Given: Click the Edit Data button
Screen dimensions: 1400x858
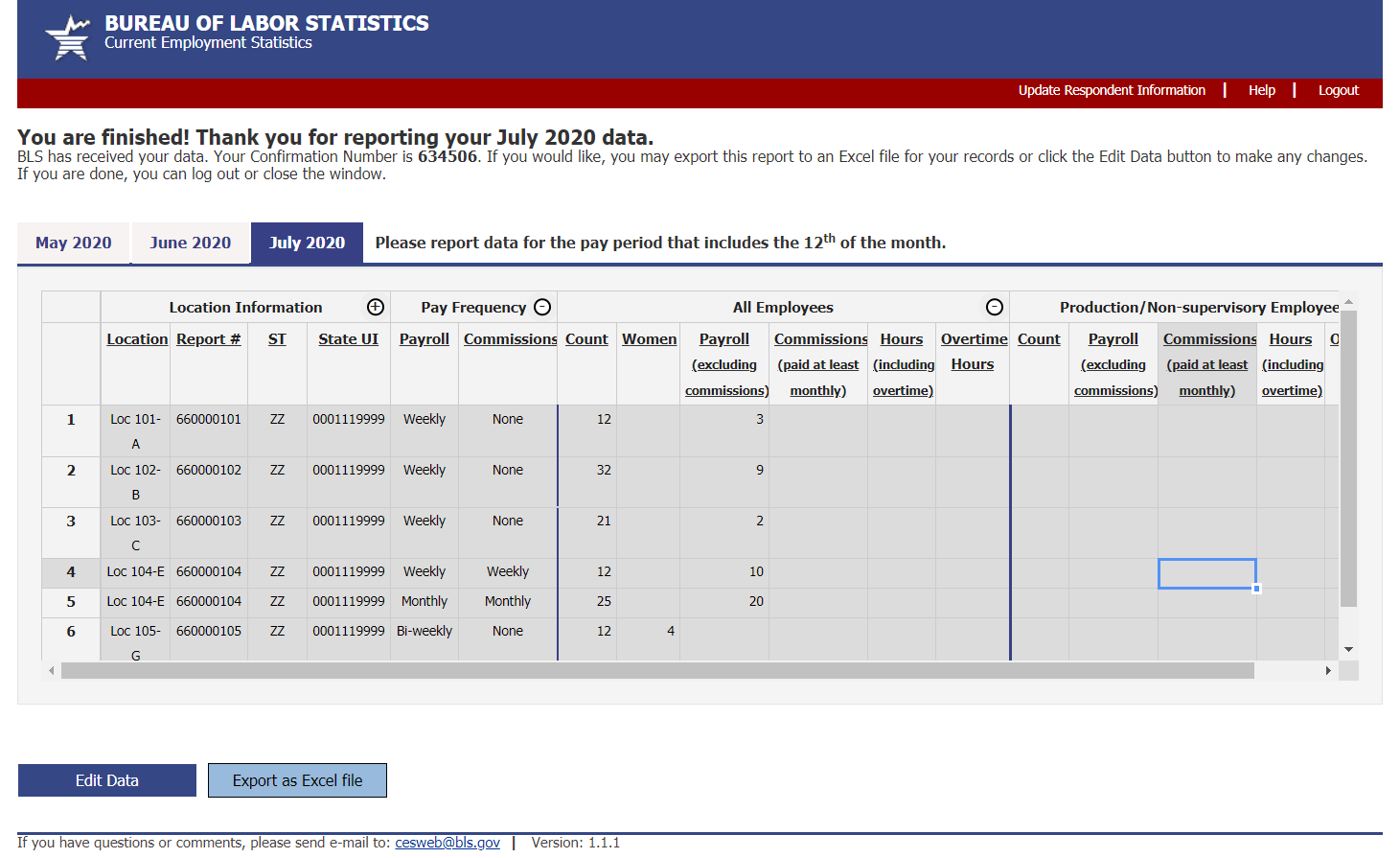Looking at the screenshot, I should tap(107, 780).
